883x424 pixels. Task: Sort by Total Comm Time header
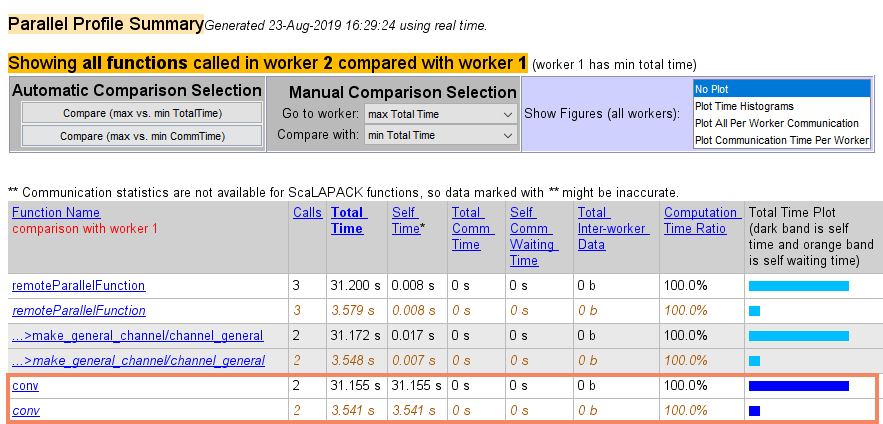[x=467, y=229]
